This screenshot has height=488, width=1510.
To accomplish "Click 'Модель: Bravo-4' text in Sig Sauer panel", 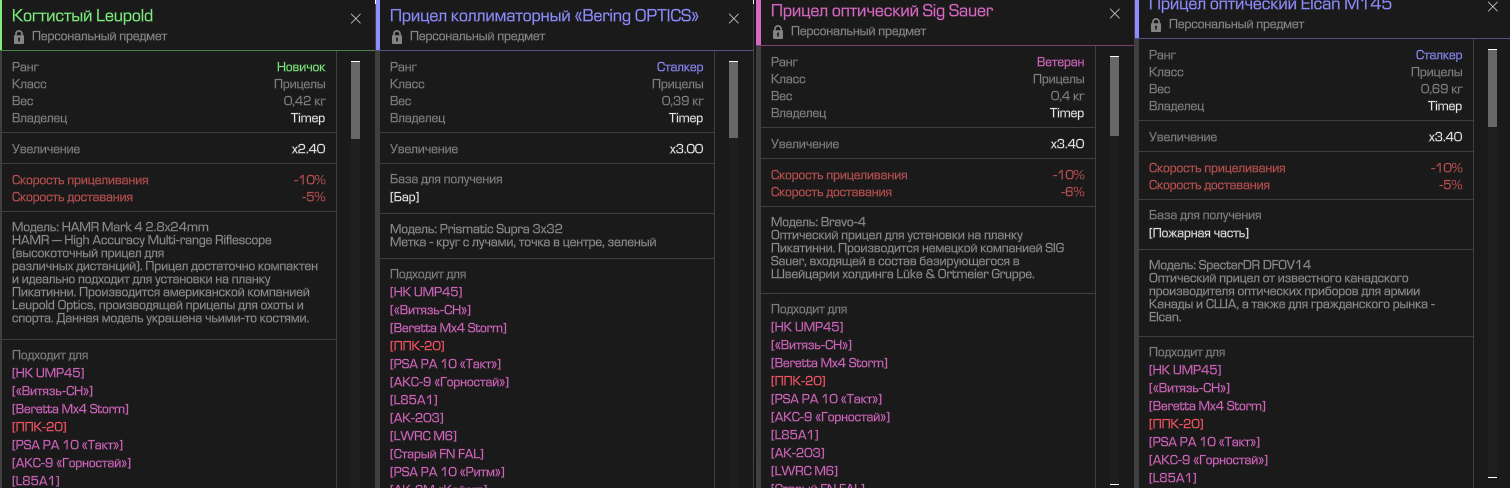I will [819, 222].
